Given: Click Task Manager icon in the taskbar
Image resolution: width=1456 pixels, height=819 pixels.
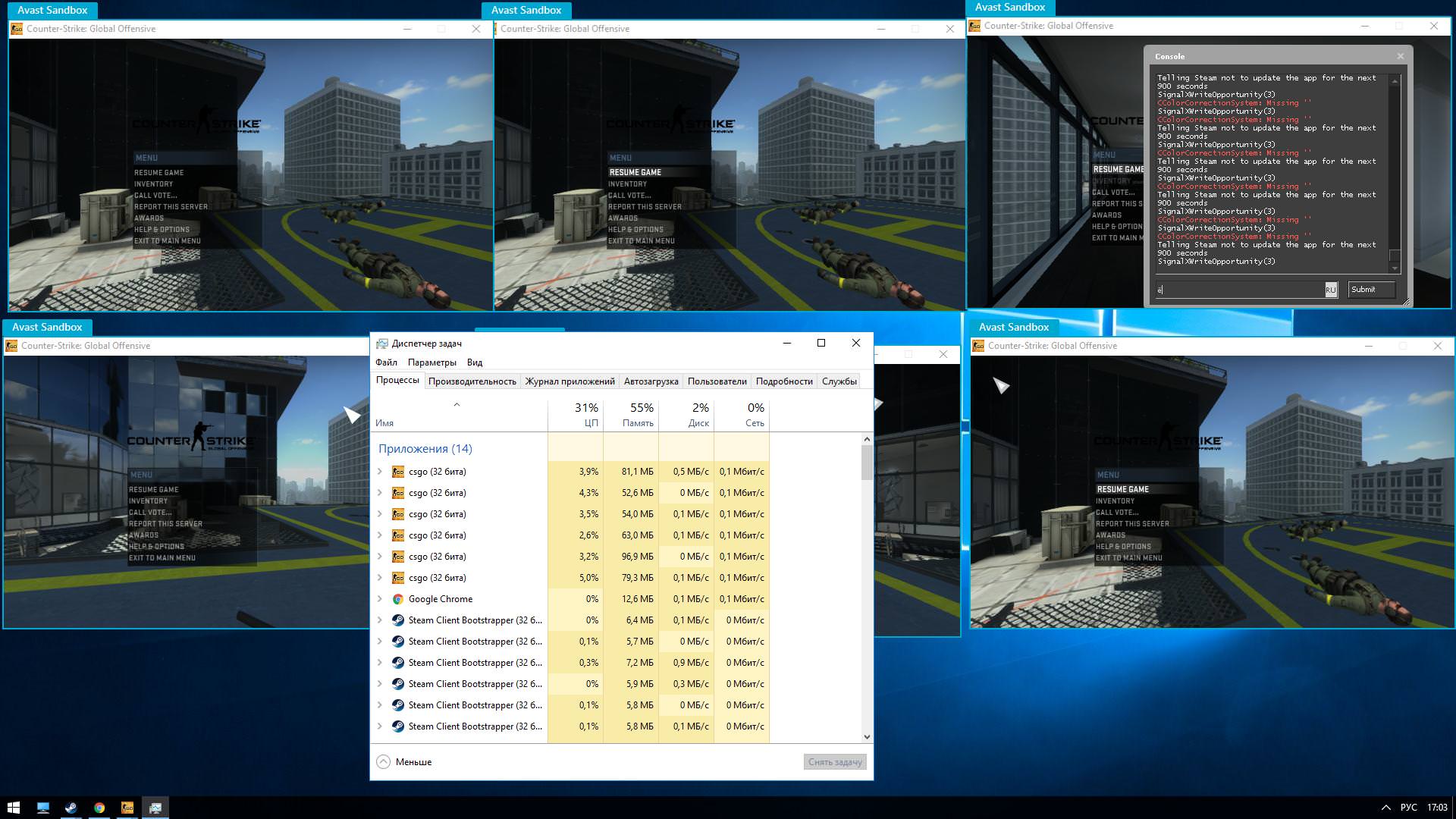Looking at the screenshot, I should pos(155,808).
